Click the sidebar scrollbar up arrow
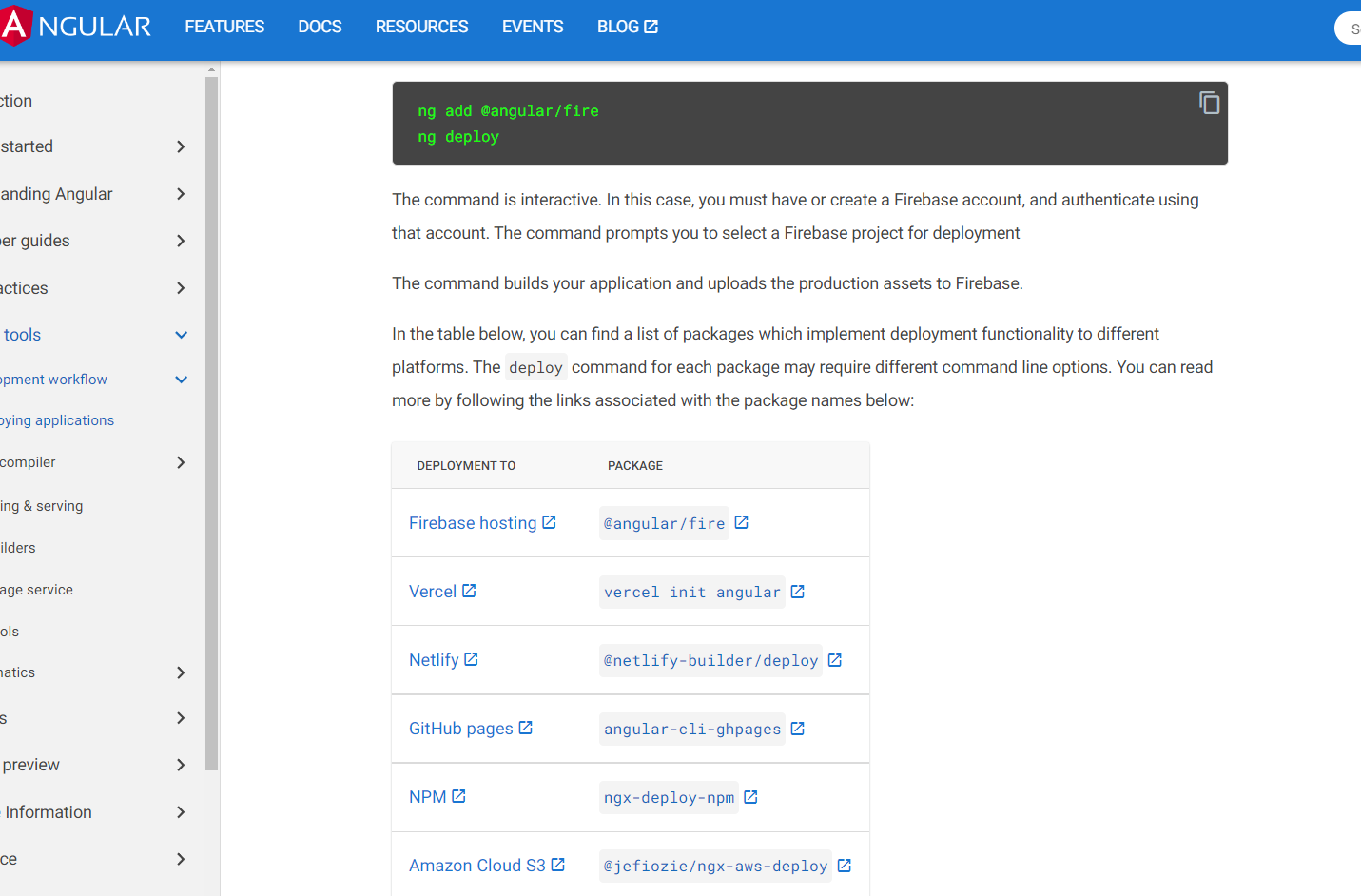The width and height of the screenshot is (1361, 896). (x=212, y=69)
